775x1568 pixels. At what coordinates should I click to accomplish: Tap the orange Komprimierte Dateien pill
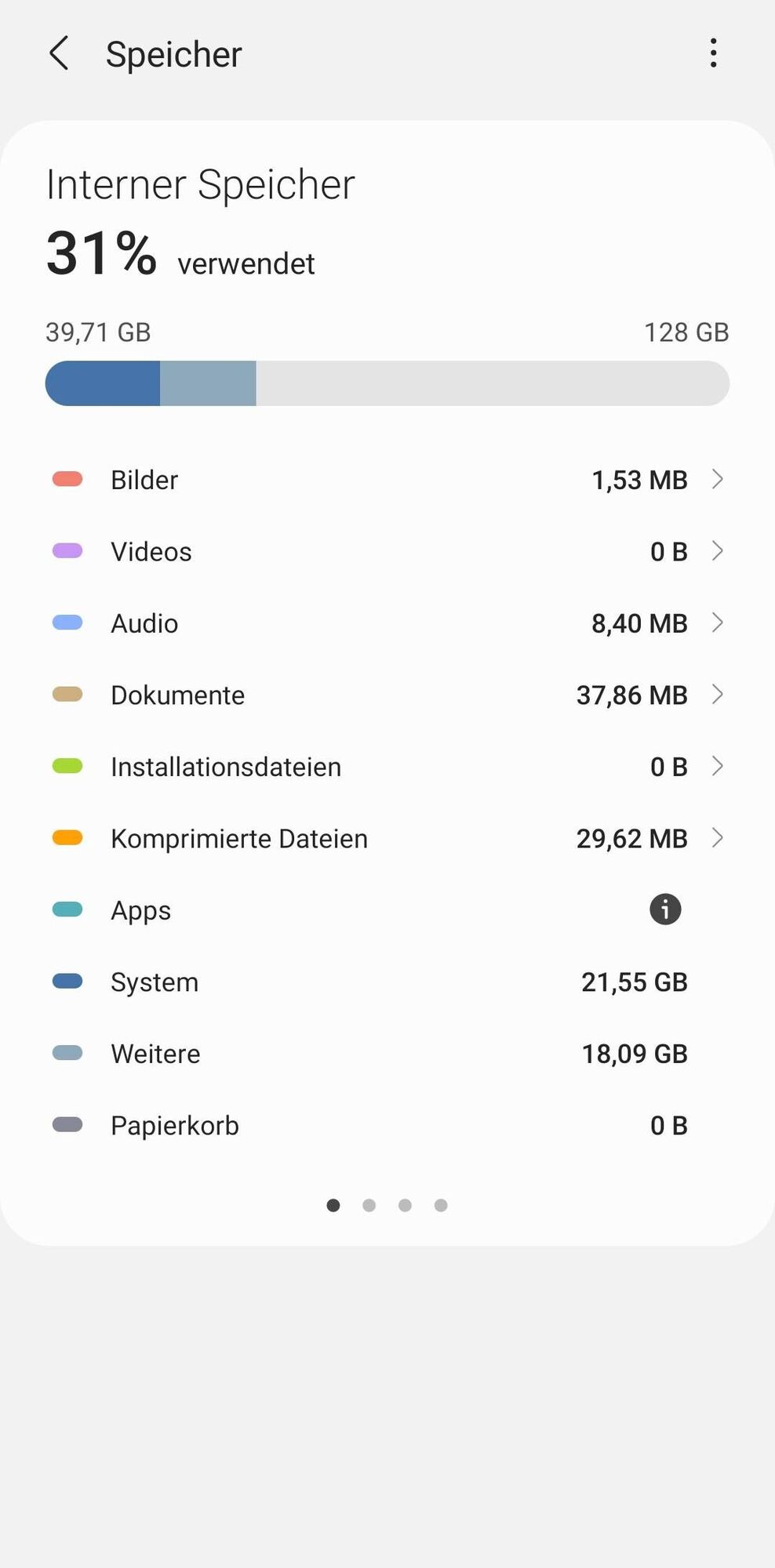[x=67, y=838]
